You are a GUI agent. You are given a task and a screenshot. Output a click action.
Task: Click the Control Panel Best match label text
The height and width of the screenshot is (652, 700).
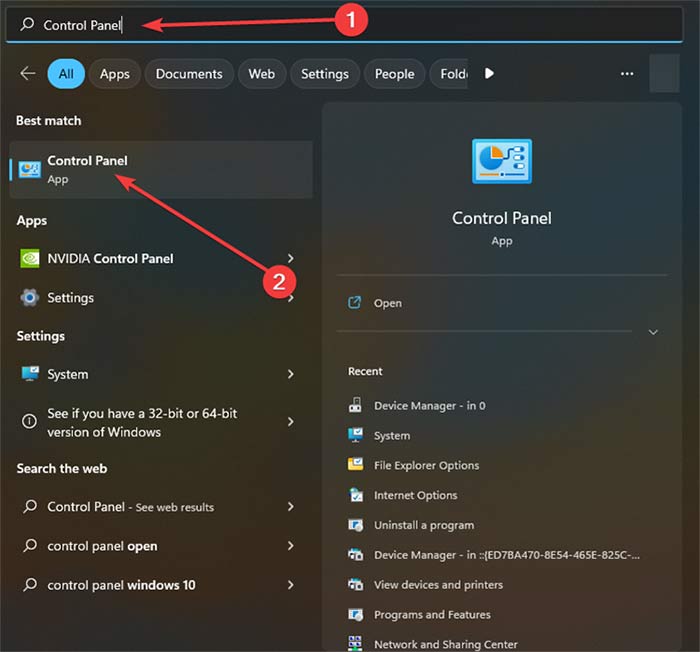[x=87, y=161]
